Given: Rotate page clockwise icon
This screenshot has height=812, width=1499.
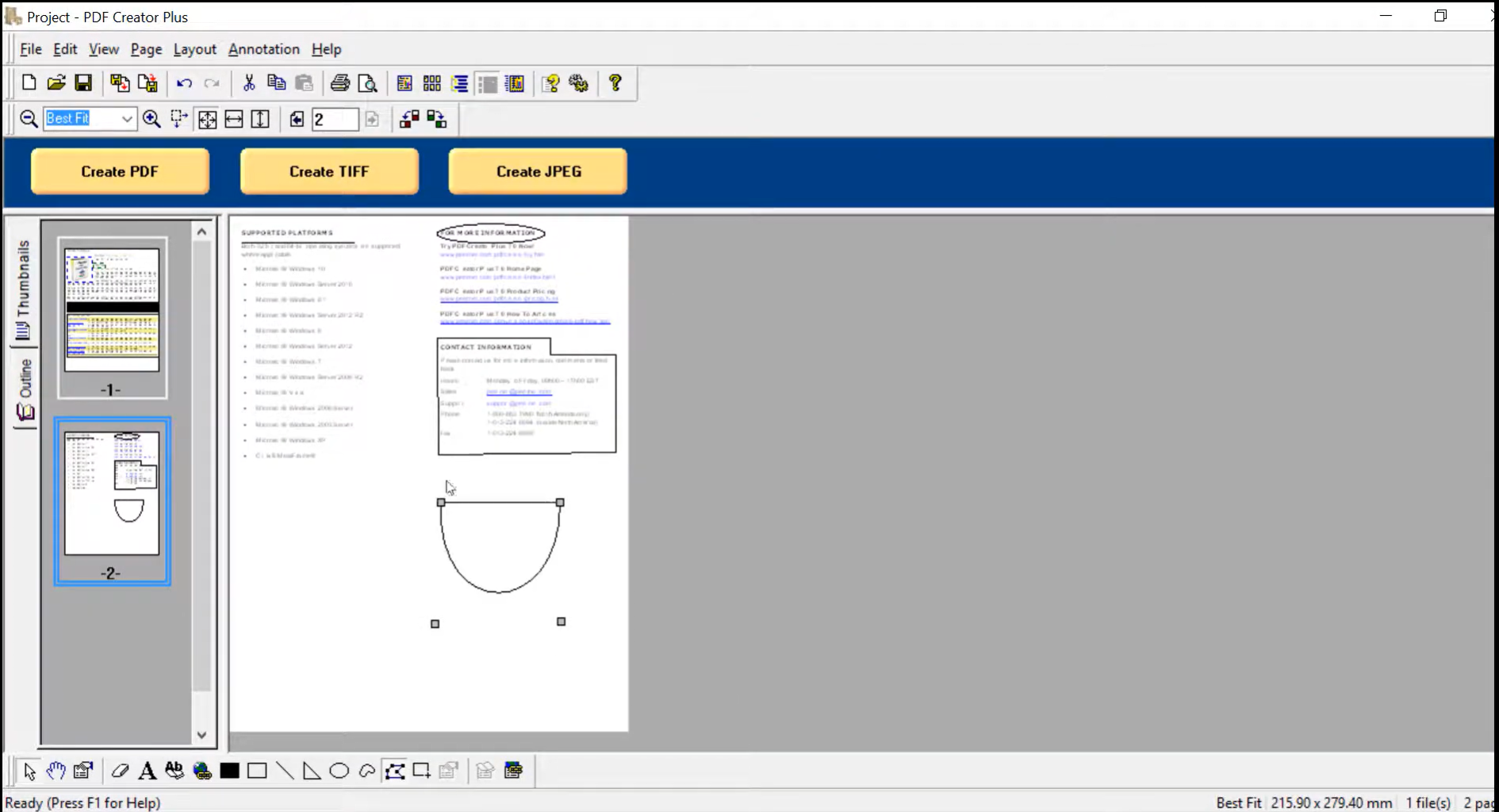Looking at the screenshot, I should click(x=437, y=119).
